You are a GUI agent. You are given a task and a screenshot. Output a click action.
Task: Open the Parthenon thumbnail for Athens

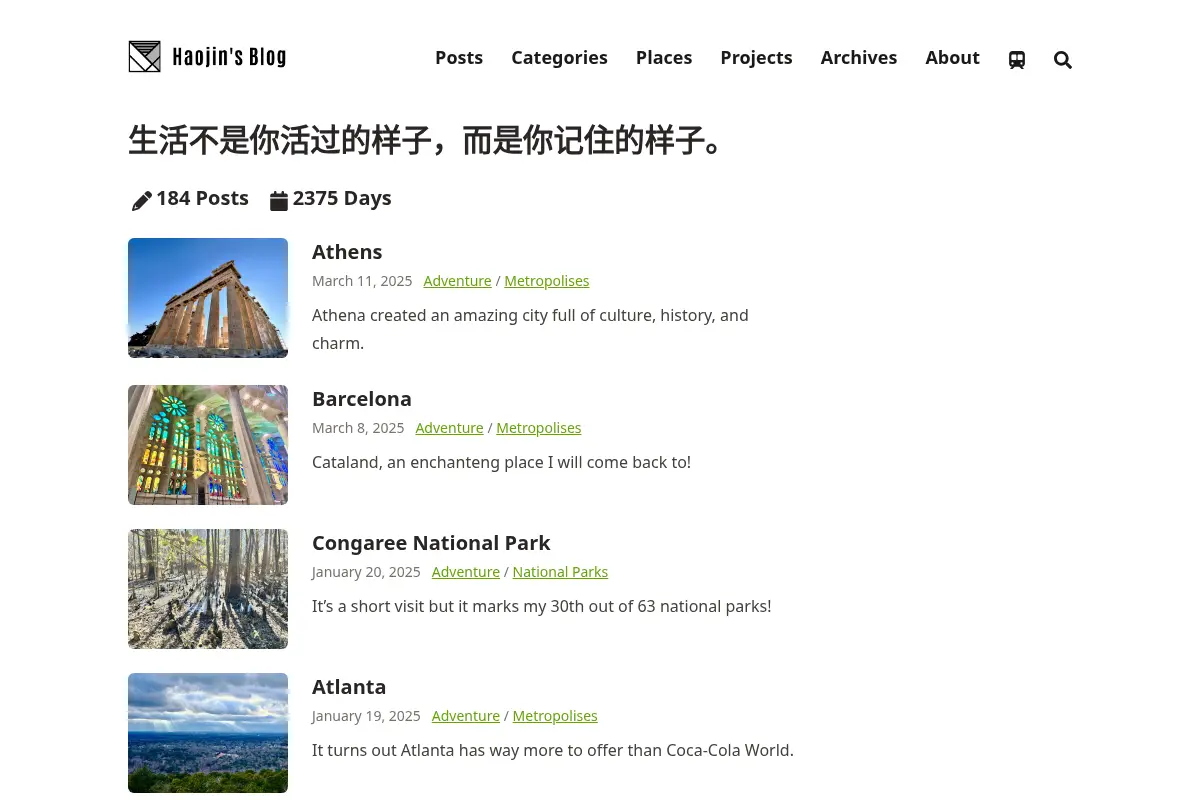pos(208,298)
